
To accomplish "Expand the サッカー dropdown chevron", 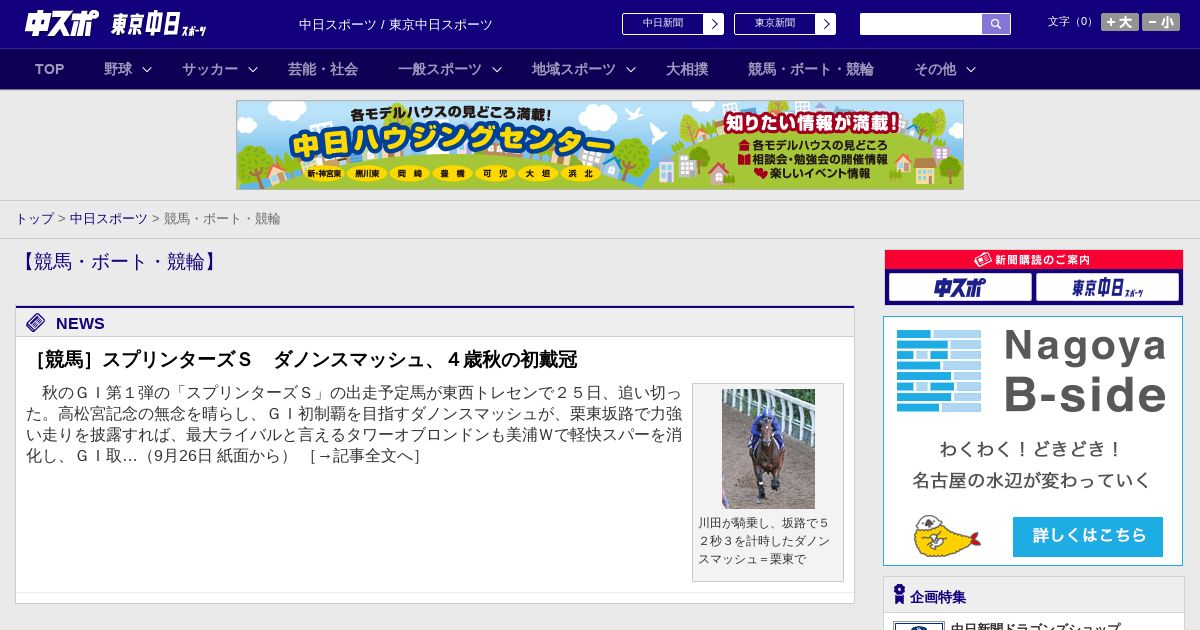I will (253, 69).
